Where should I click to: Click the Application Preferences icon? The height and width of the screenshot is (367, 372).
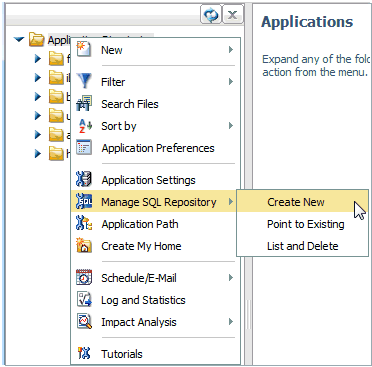pos(84,148)
